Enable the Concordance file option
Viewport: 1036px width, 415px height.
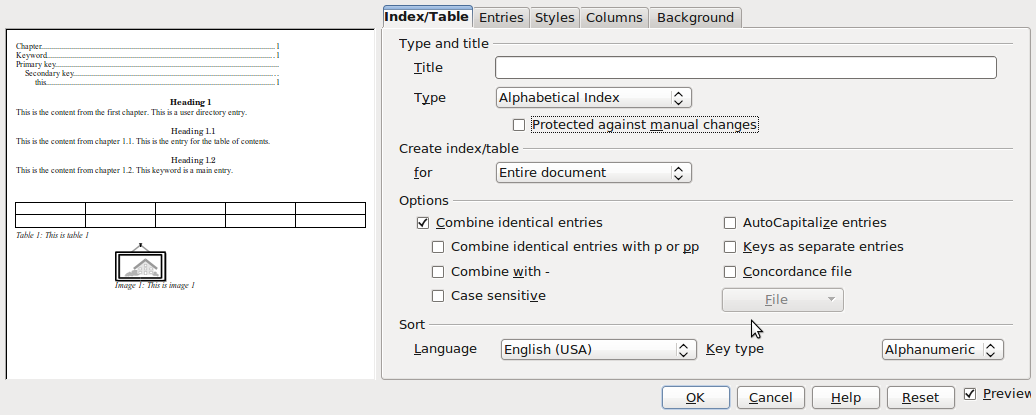point(730,272)
